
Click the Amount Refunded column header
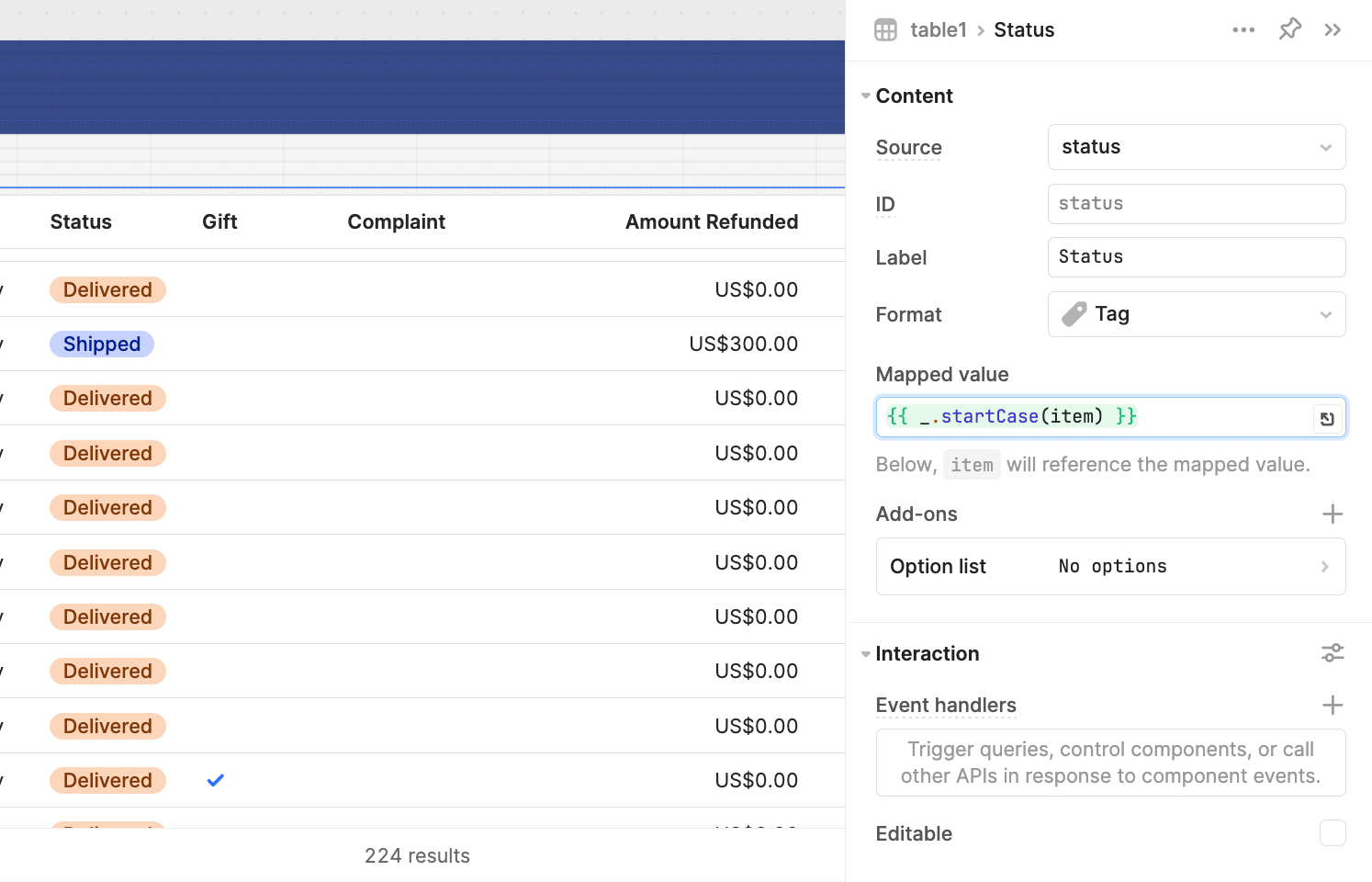point(712,221)
